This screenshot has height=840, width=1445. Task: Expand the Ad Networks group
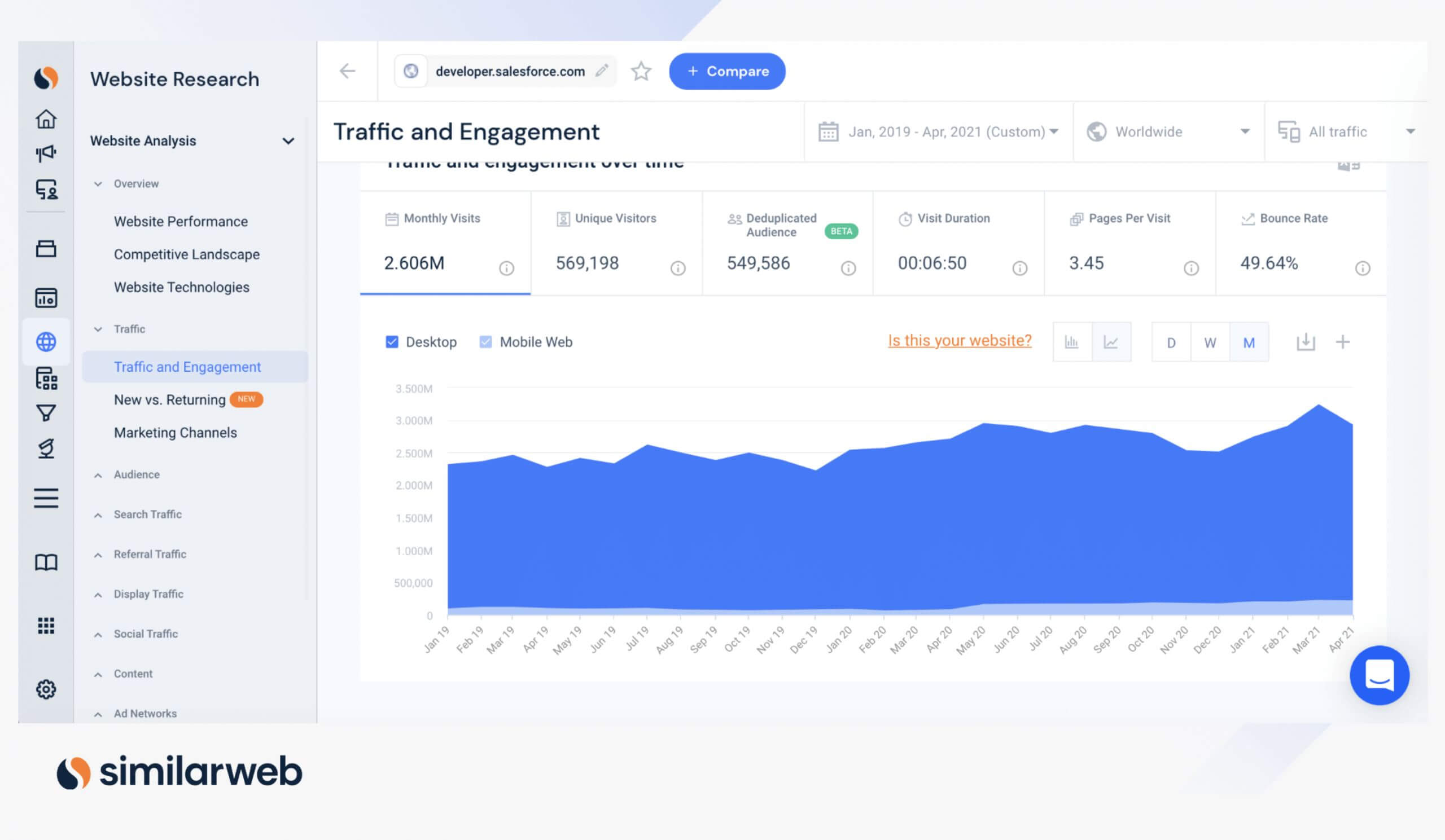click(x=98, y=714)
